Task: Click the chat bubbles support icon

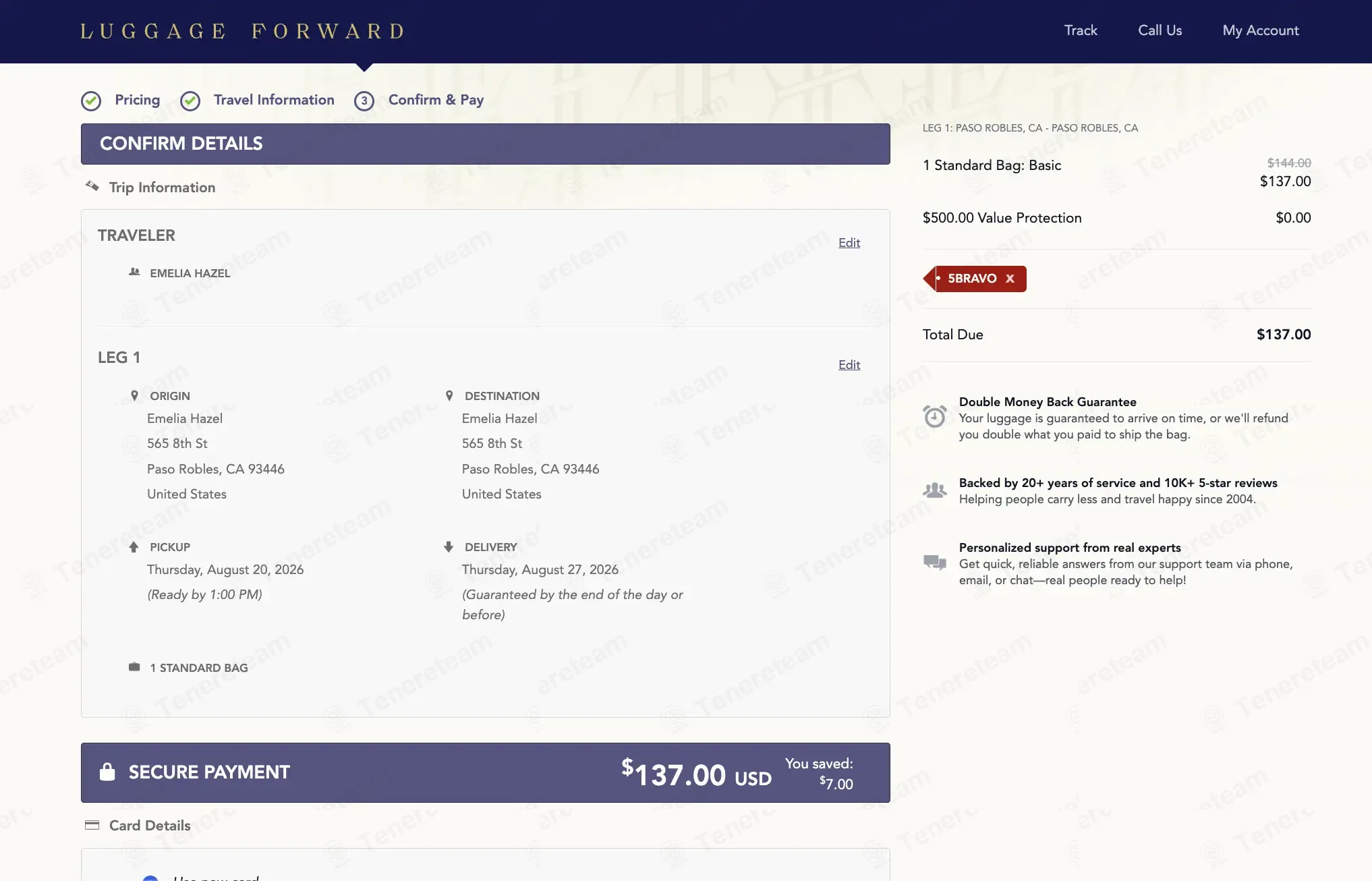Action: (934, 562)
